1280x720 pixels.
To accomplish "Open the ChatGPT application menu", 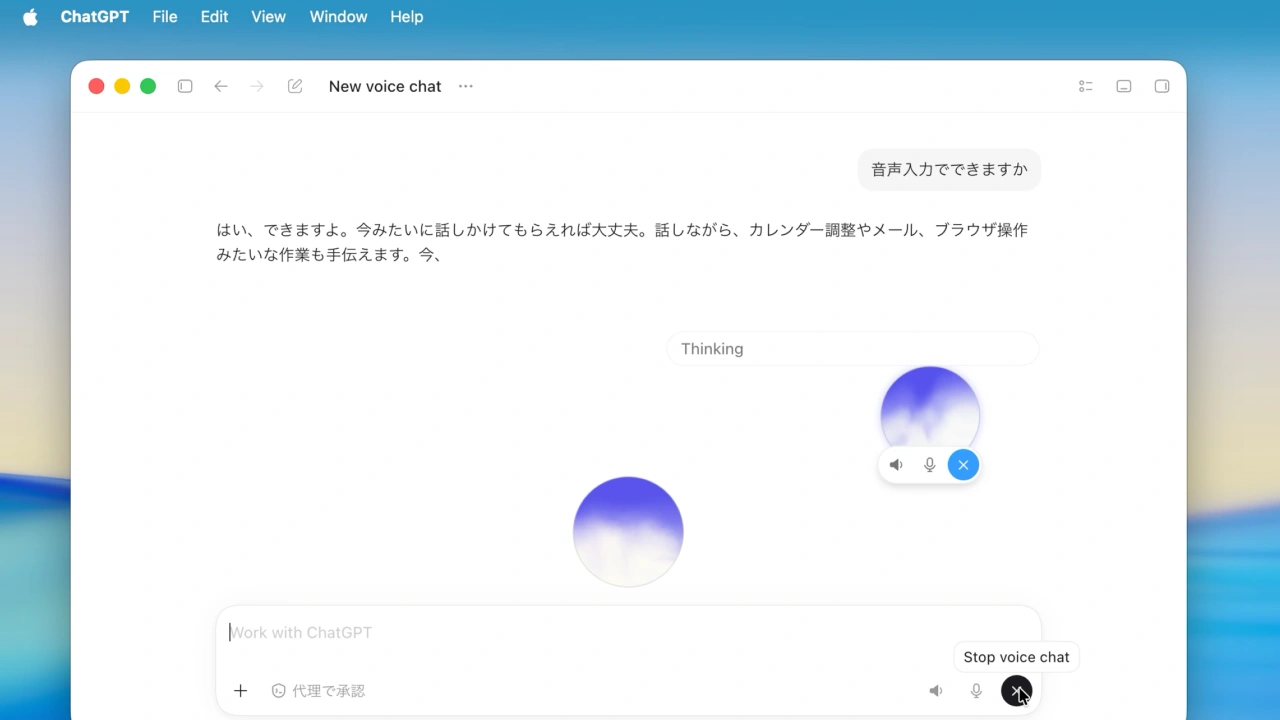I will pyautogui.click(x=95, y=17).
